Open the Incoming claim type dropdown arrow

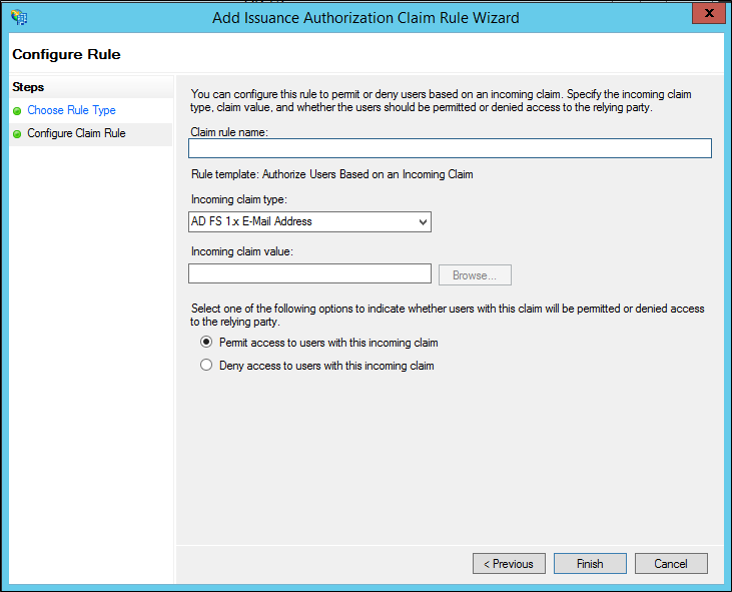click(x=423, y=222)
